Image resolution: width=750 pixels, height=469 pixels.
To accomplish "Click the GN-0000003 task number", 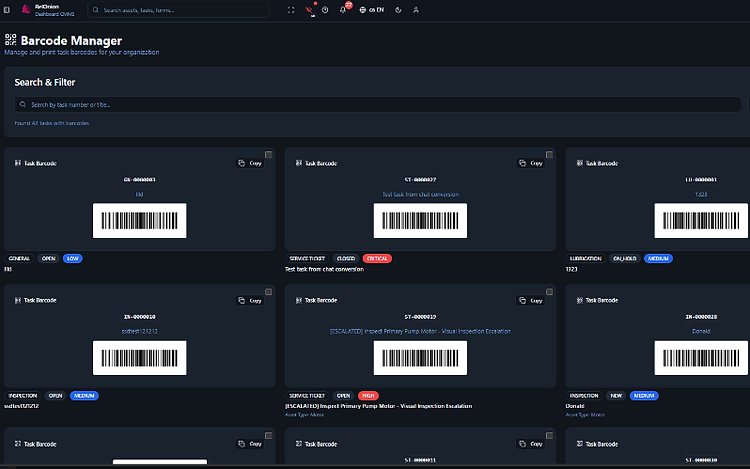I will click(x=140, y=179).
